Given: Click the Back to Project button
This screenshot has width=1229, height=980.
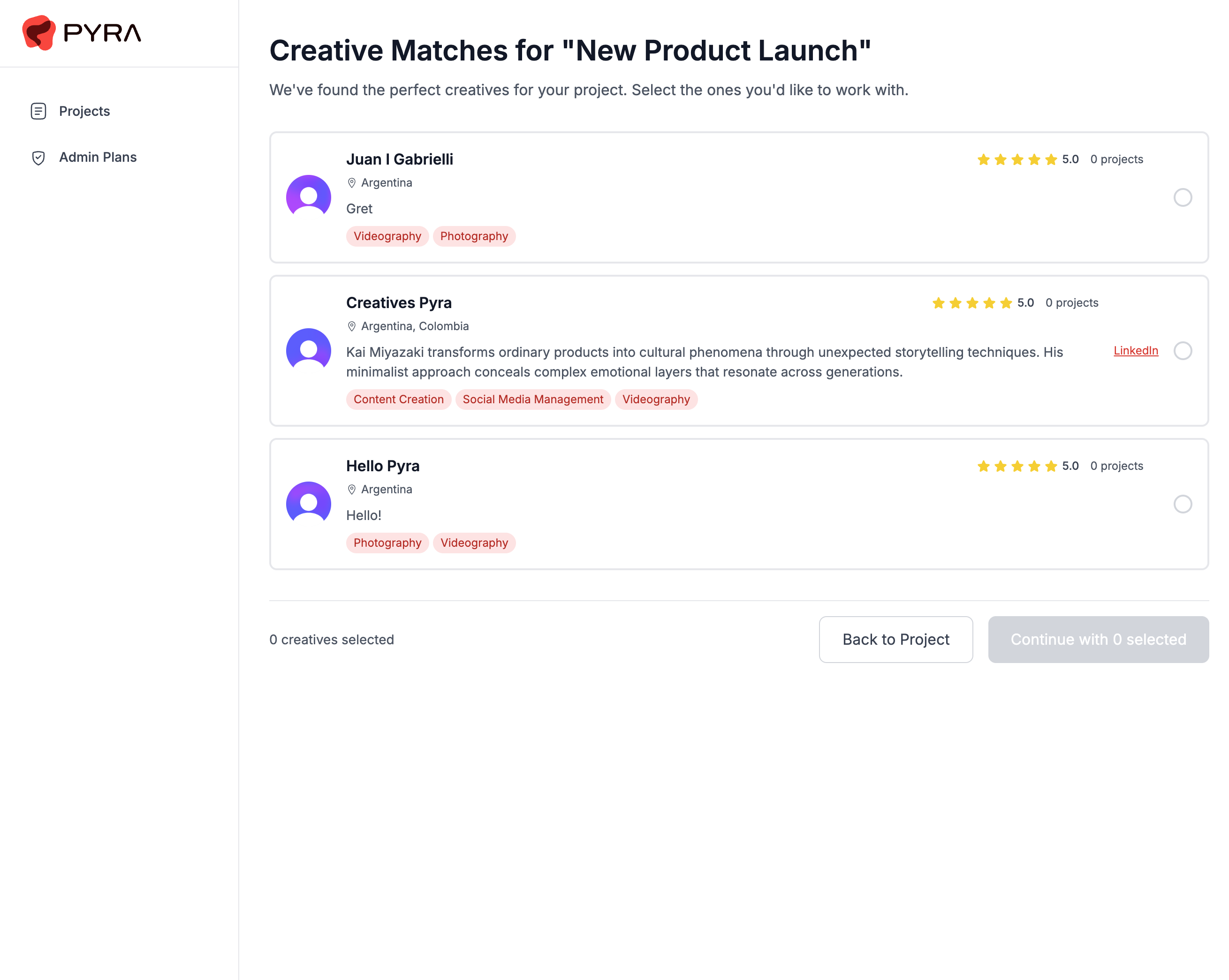Looking at the screenshot, I should [x=895, y=639].
